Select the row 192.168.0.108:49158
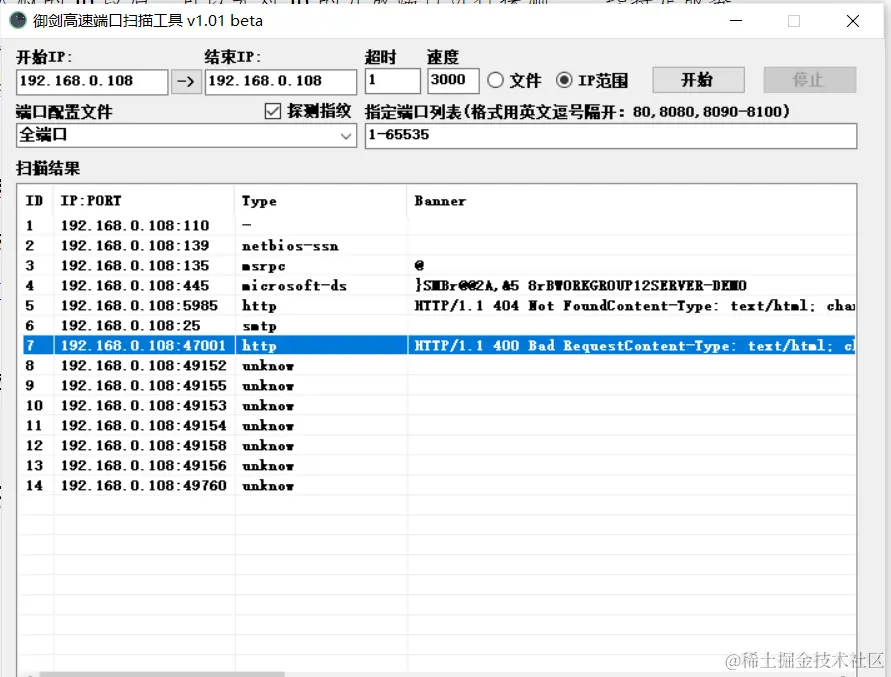891x677 pixels. pos(438,445)
